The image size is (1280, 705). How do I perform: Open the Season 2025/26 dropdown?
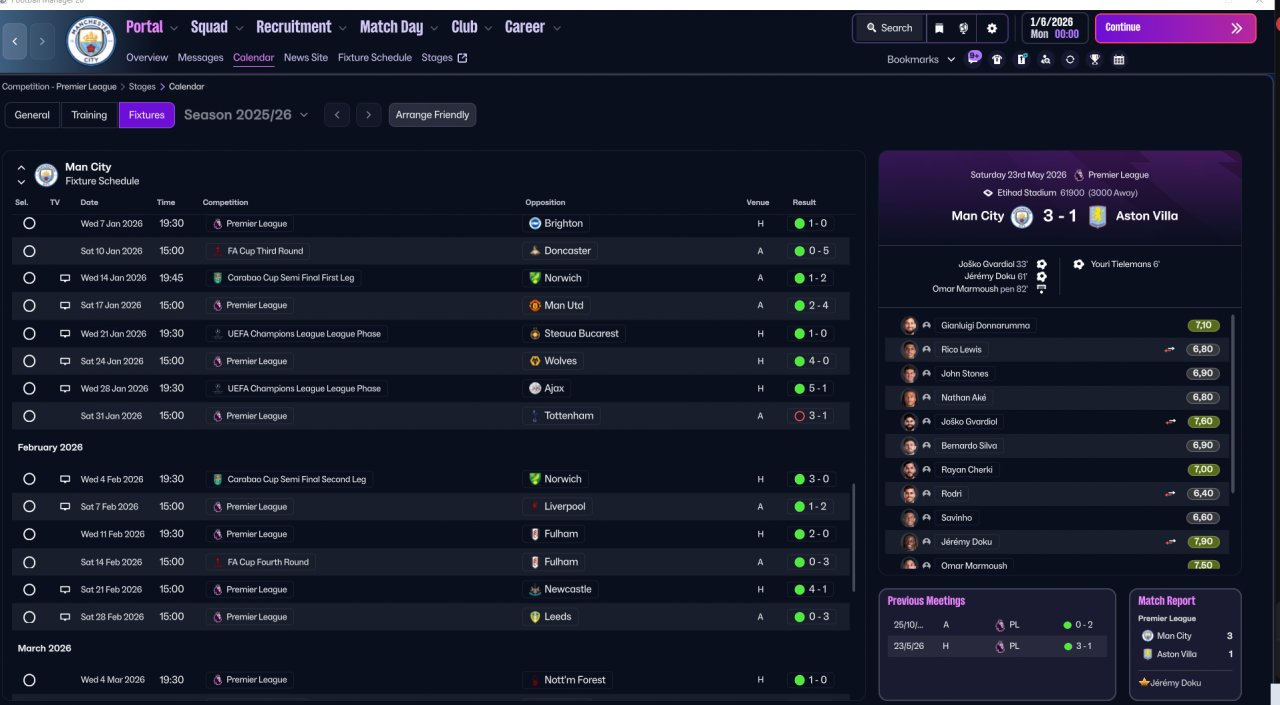pos(246,115)
